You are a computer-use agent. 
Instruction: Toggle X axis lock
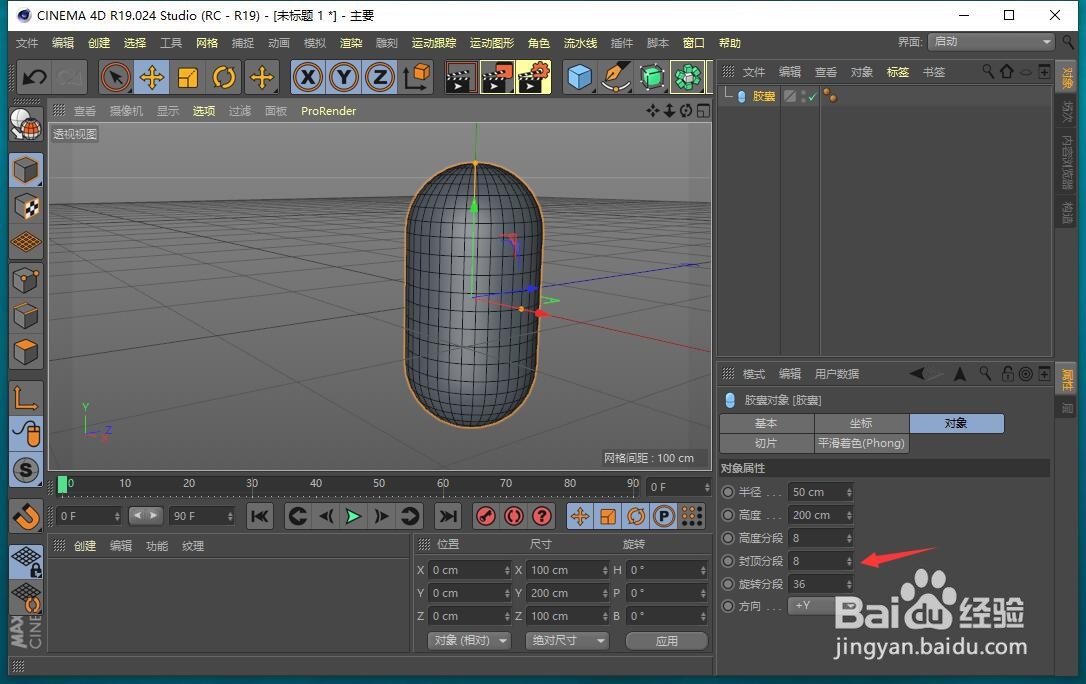point(308,77)
